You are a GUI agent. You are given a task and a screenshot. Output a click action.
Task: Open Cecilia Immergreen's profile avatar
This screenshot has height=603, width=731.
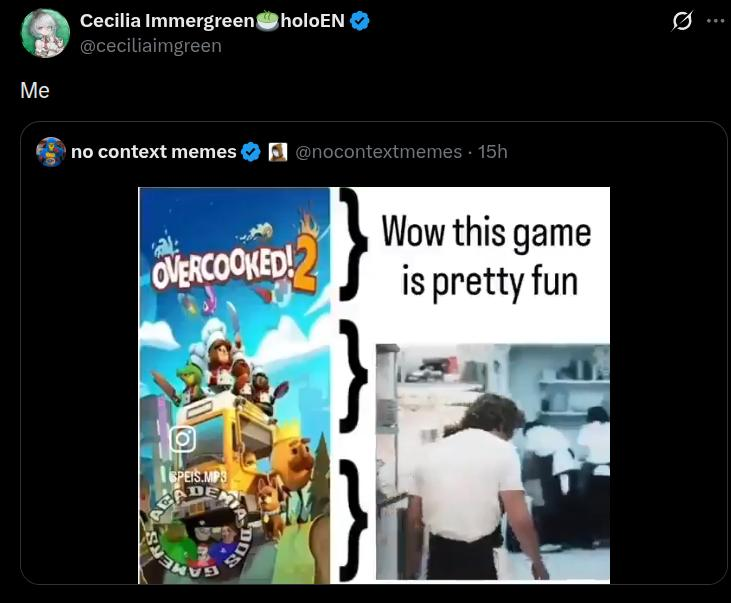tap(45, 33)
